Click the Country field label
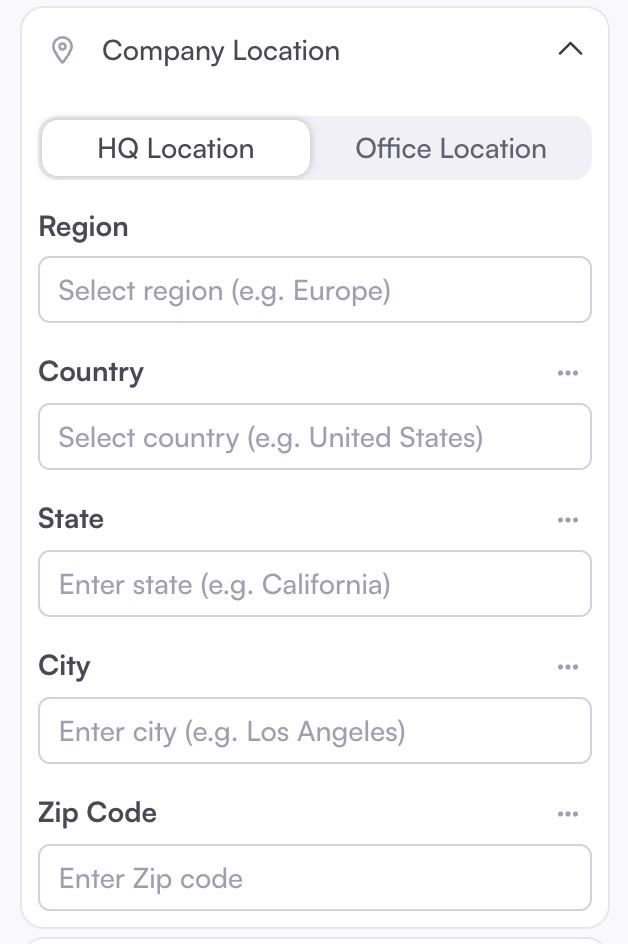628x944 pixels. point(91,372)
